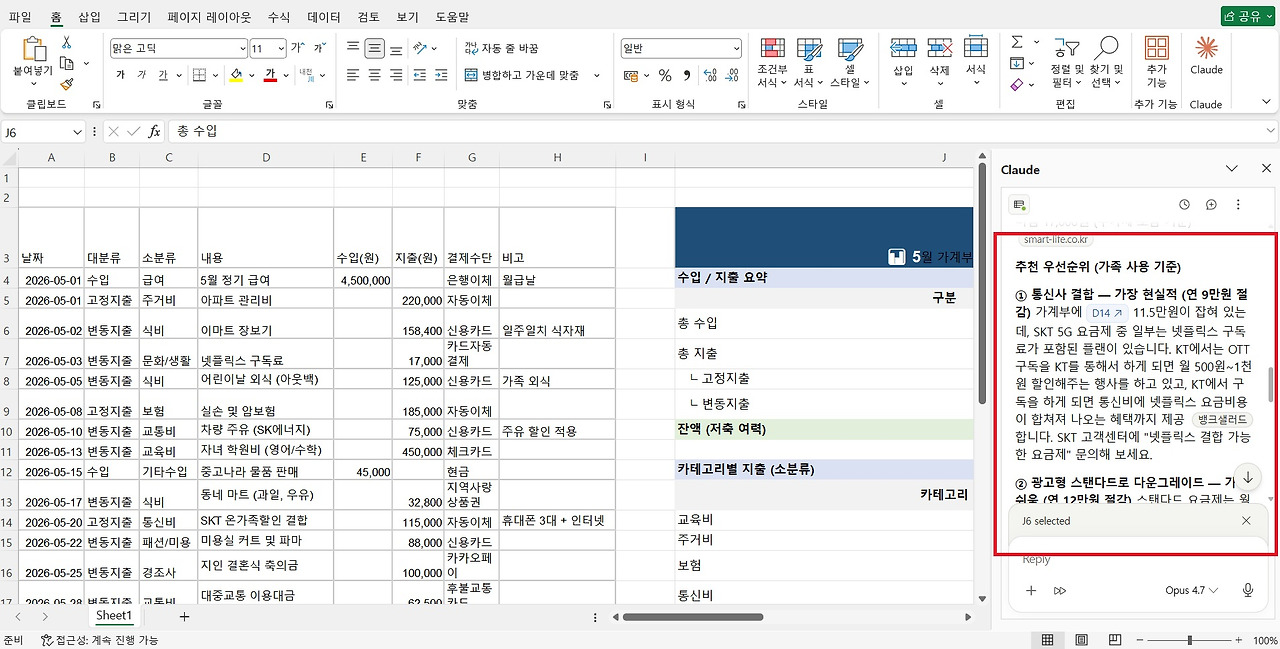The width and height of the screenshot is (1280, 649).
Task: Open the font name dropdown 맑은 고딕
Action: pos(242,48)
